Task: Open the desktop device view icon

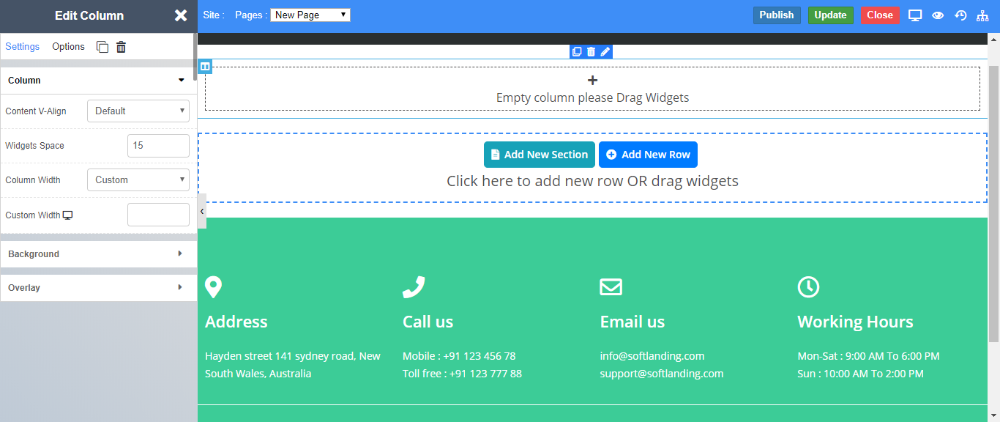Action: point(915,15)
